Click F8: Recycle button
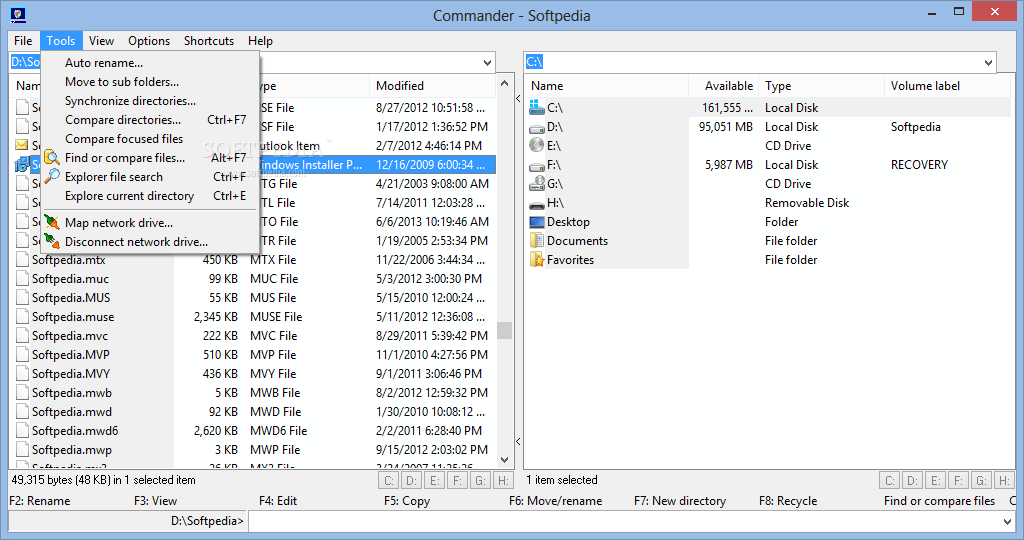Screen dimensions: 1024x540 coord(788,501)
